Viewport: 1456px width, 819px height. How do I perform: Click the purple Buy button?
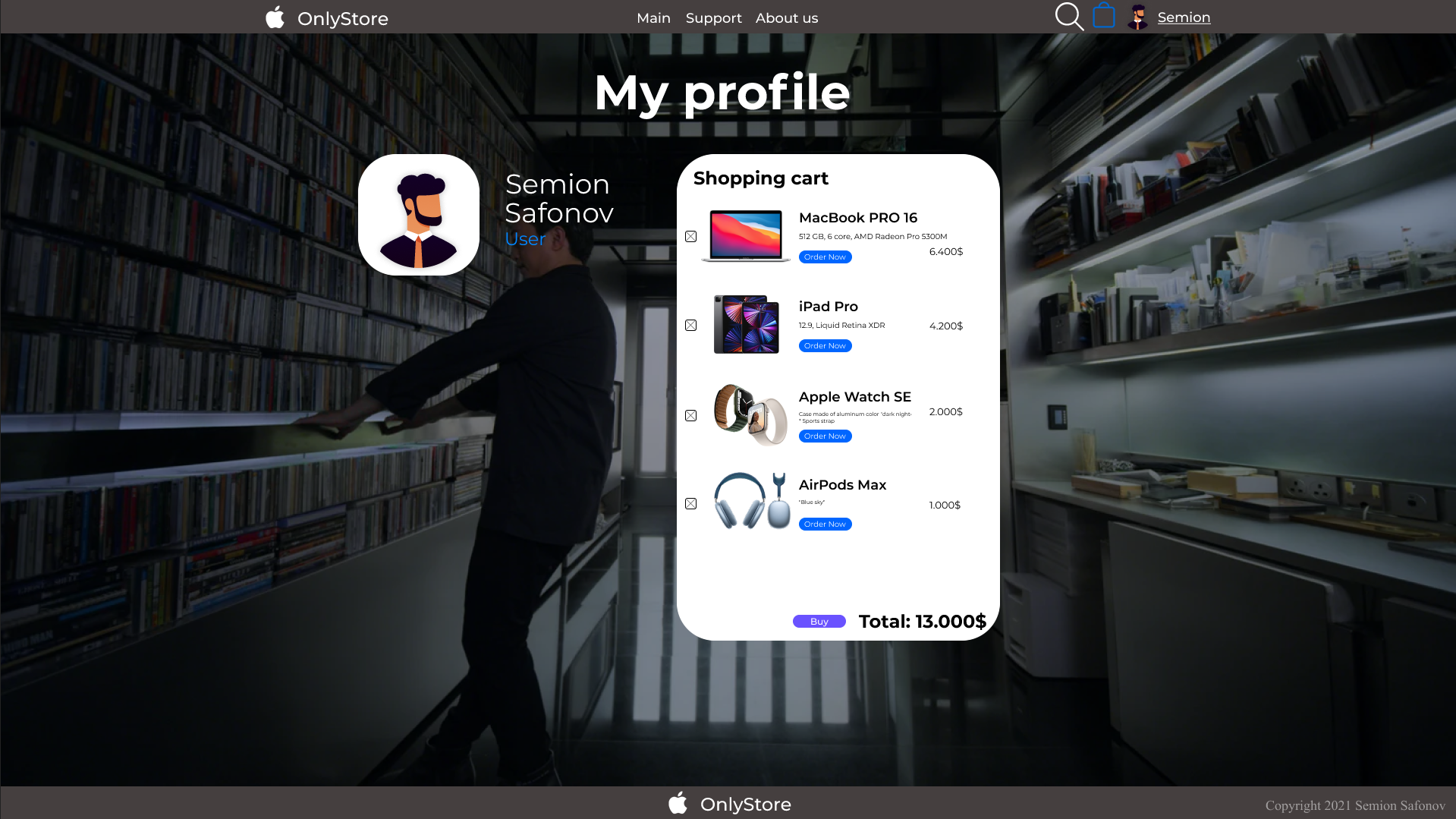click(819, 622)
